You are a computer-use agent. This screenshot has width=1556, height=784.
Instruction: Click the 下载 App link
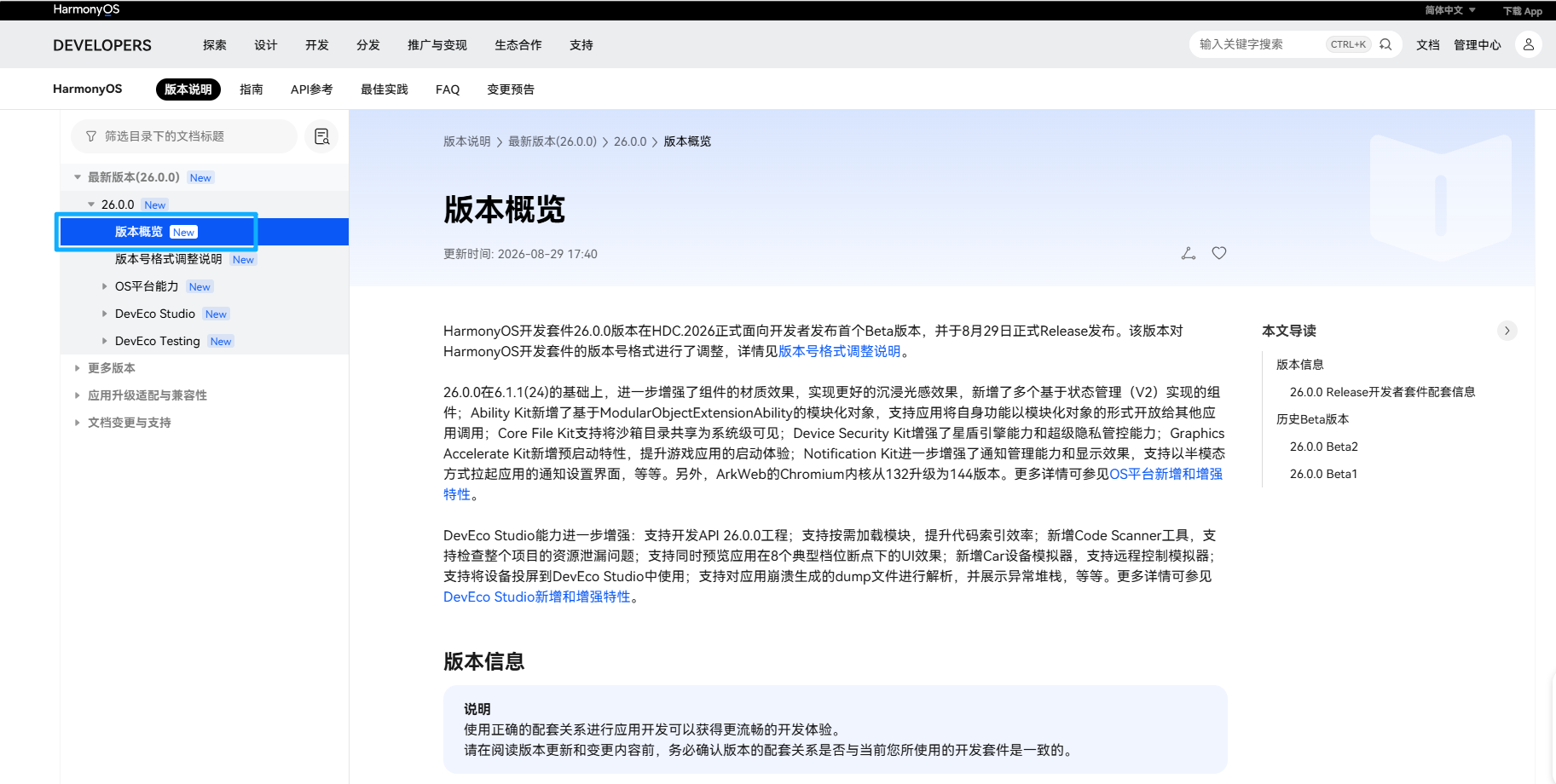[1523, 11]
